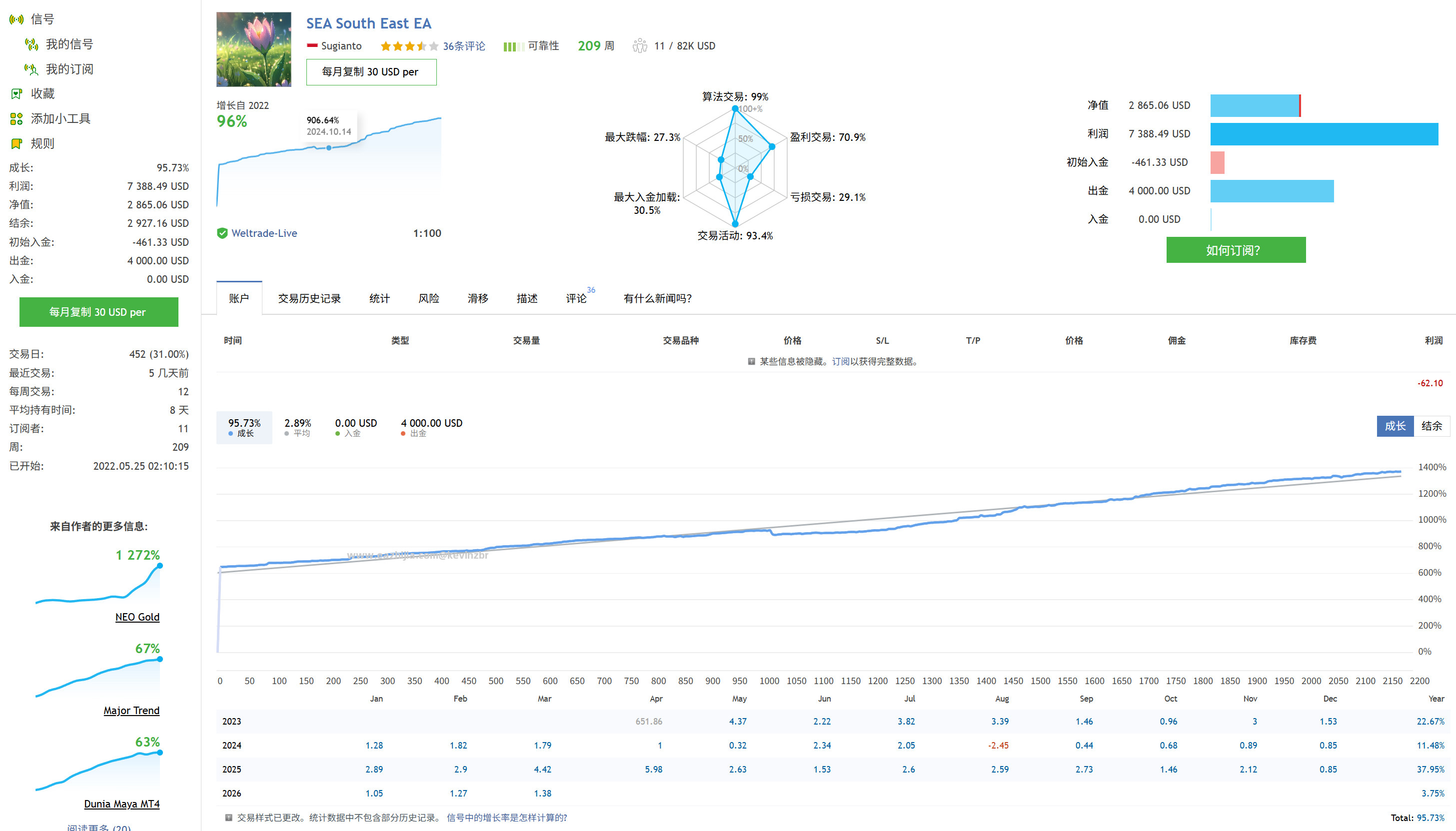Screen dimensions: 1456x831
Task: Click the 净值 equity bar
Action: point(1256,105)
